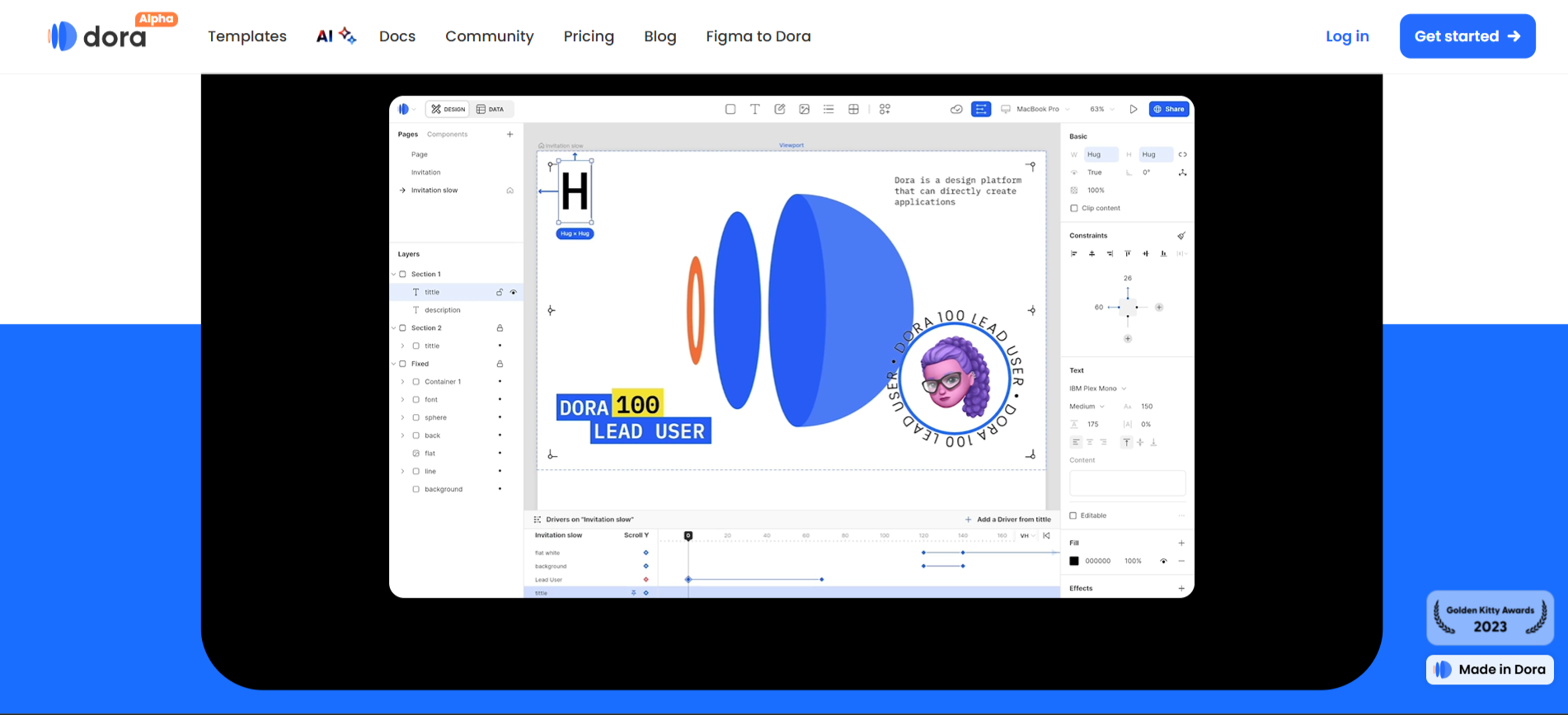Click align left constraint icon
Viewport: 1568px width, 715px height.
(1074, 254)
